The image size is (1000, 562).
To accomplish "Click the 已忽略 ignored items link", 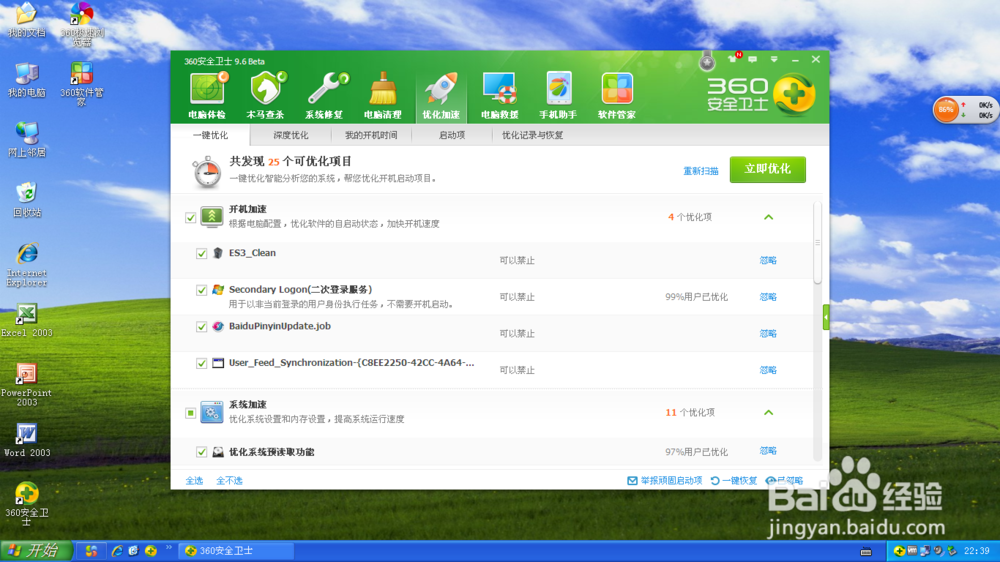I will click(x=784, y=480).
